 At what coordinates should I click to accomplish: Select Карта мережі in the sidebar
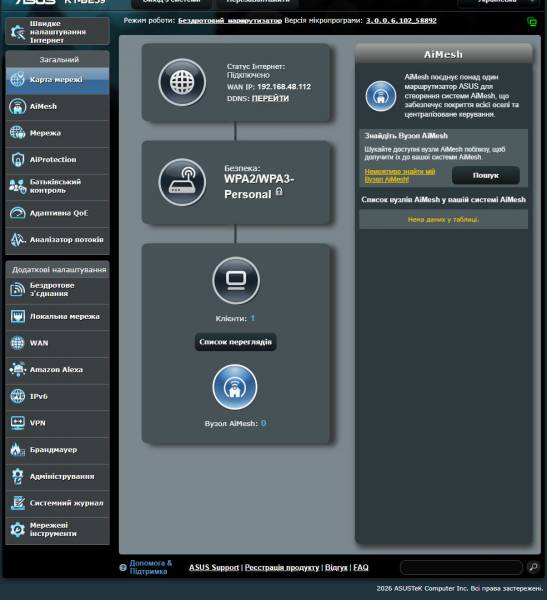tap(58, 81)
